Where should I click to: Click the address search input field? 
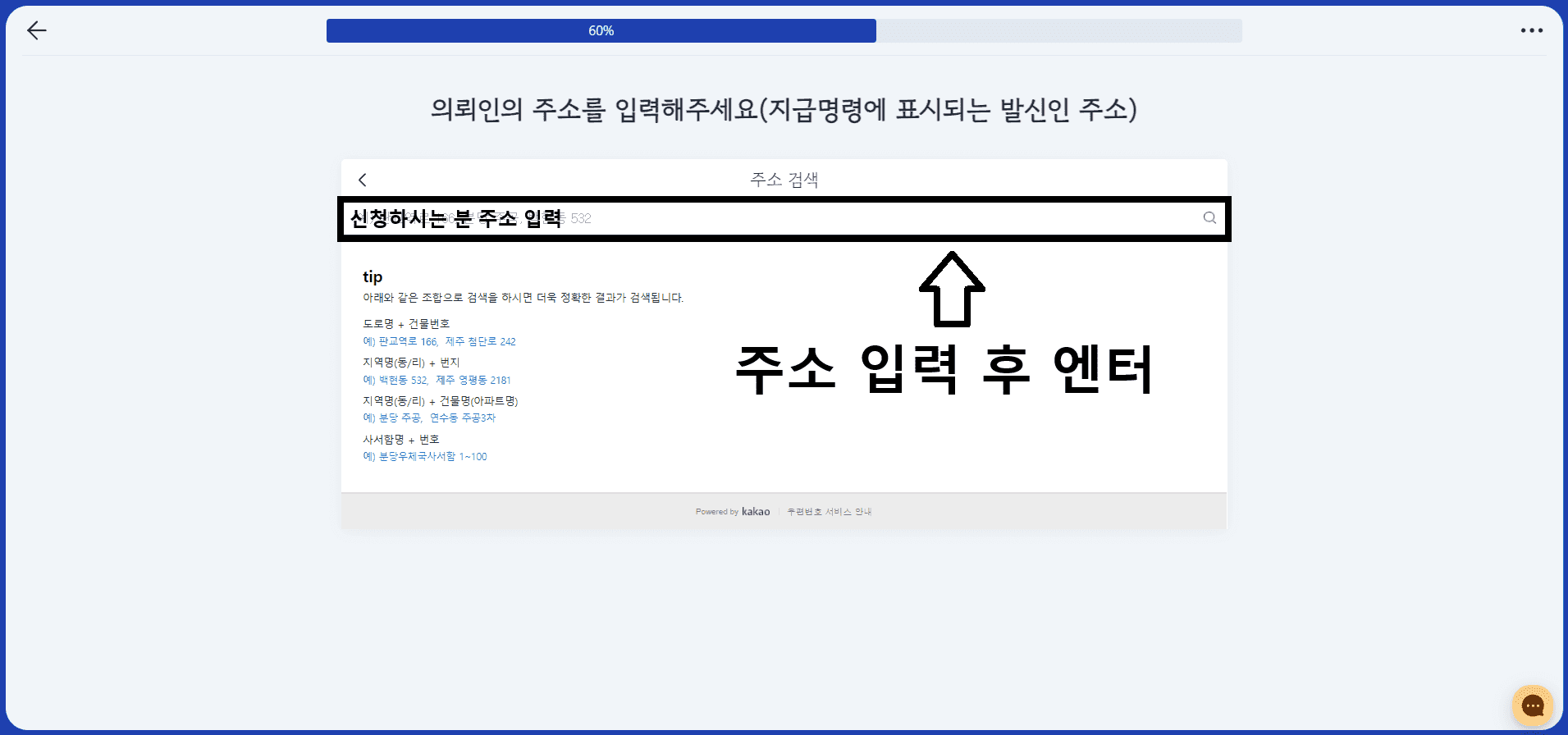(784, 218)
